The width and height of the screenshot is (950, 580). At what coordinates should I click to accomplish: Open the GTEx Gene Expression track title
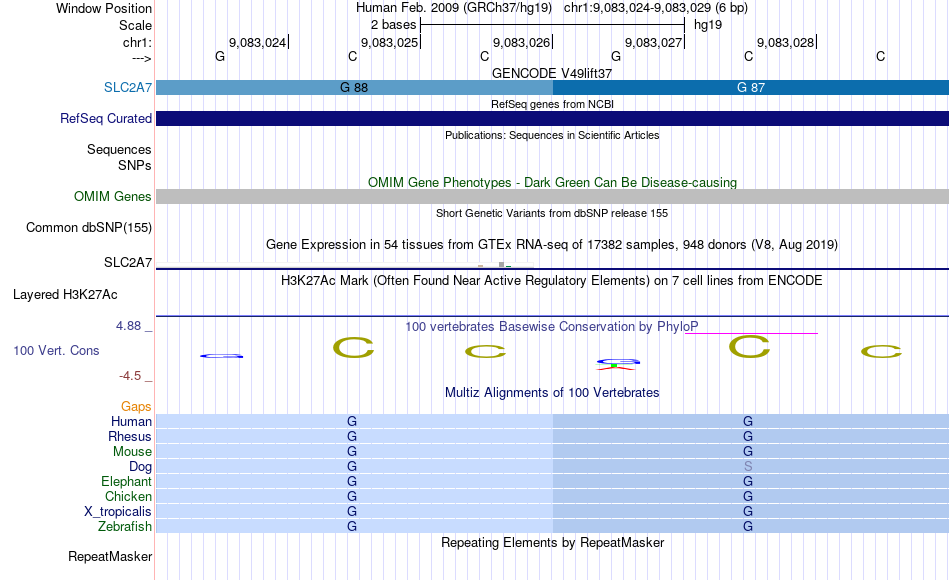[552, 245]
